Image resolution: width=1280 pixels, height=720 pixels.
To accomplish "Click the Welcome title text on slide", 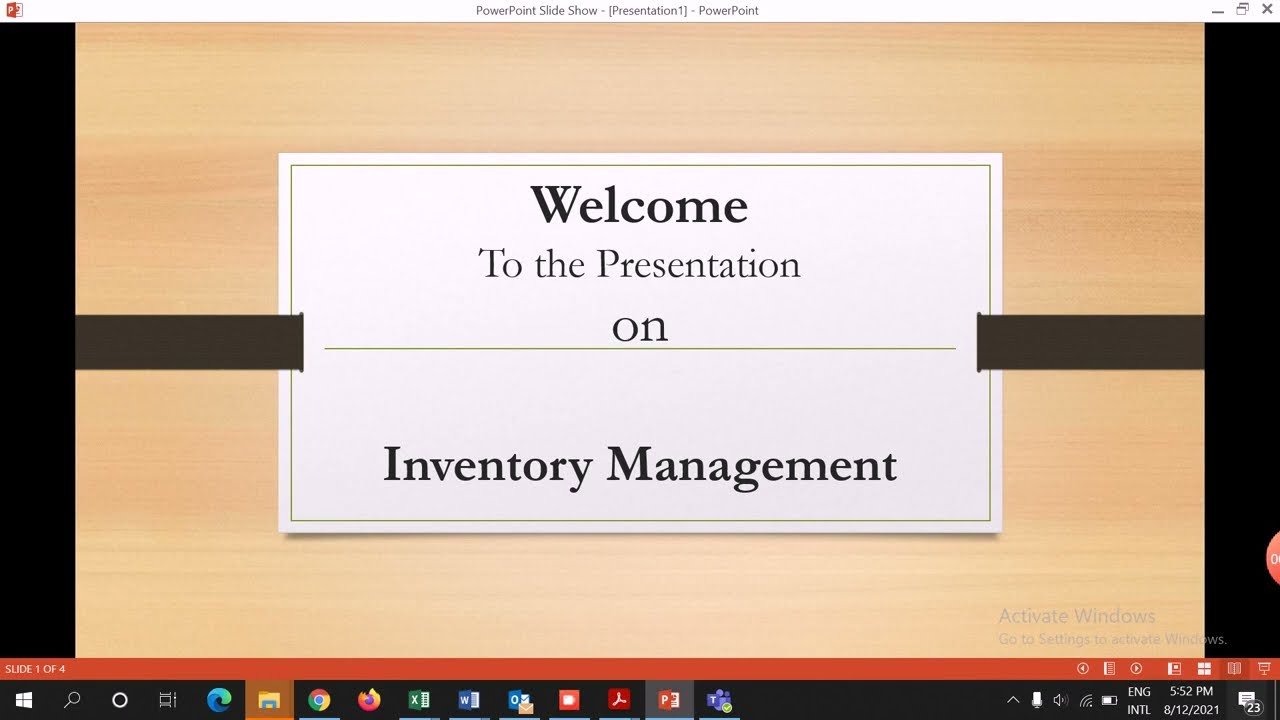I will [x=639, y=205].
